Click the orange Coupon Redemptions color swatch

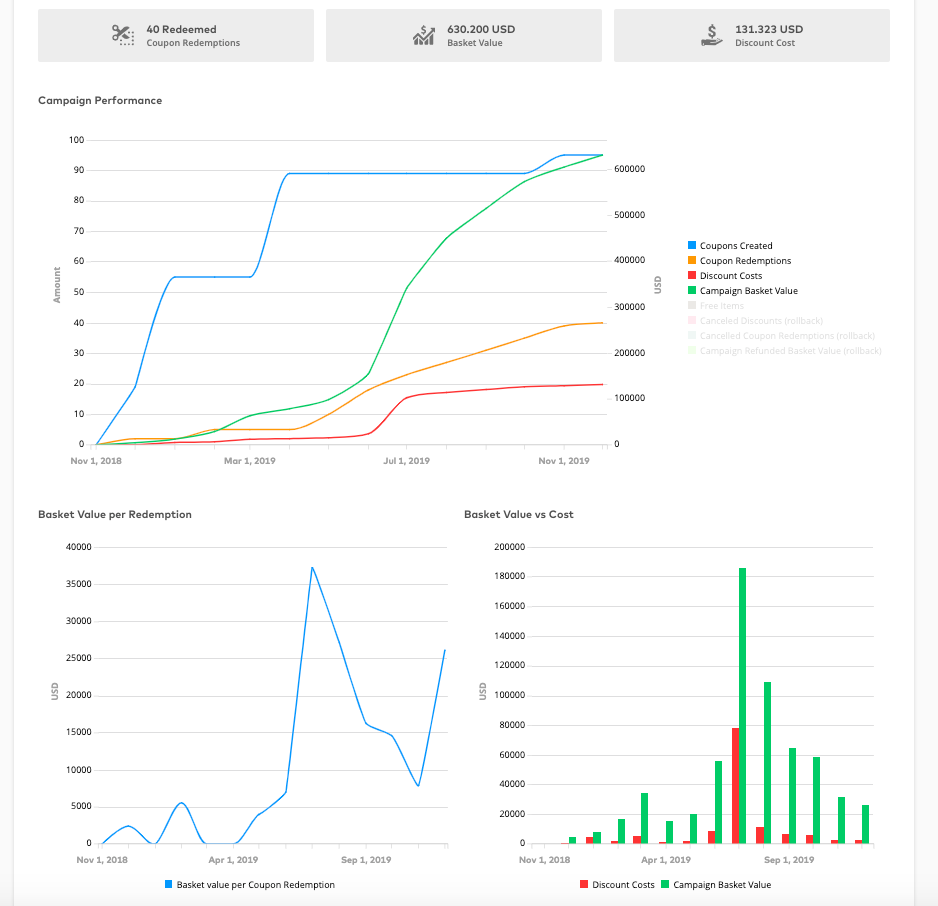click(692, 260)
